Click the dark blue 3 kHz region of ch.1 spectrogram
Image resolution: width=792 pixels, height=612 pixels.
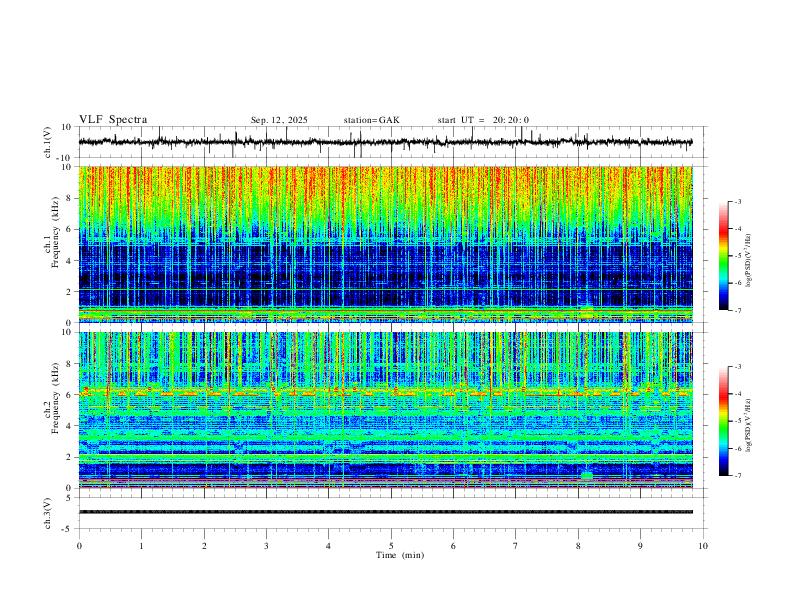[x=385, y=276]
